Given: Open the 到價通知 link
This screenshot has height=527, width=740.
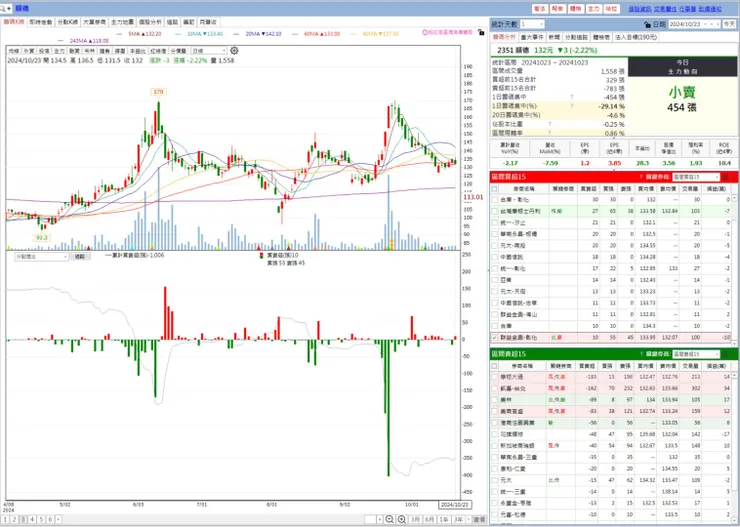Looking at the screenshot, I should (x=710, y=9).
